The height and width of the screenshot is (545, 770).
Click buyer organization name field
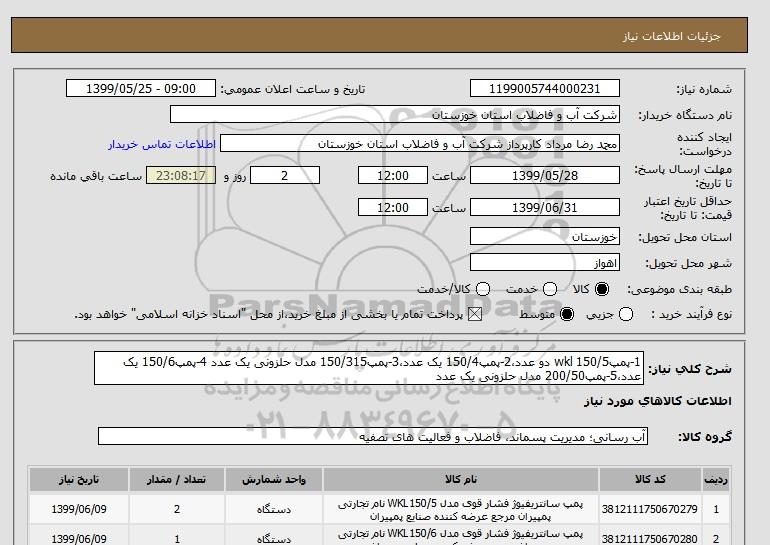coord(395,114)
